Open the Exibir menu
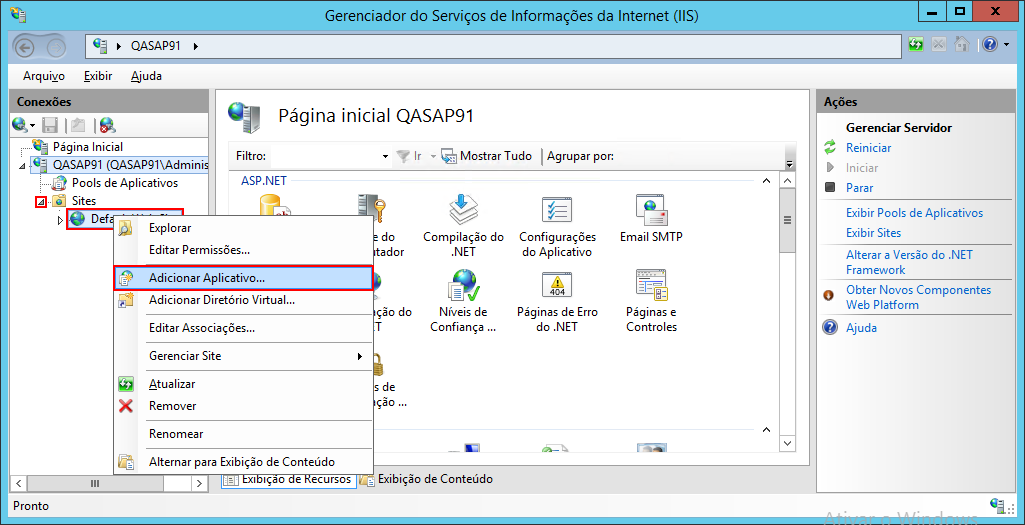The height and width of the screenshot is (525, 1025). (98, 76)
